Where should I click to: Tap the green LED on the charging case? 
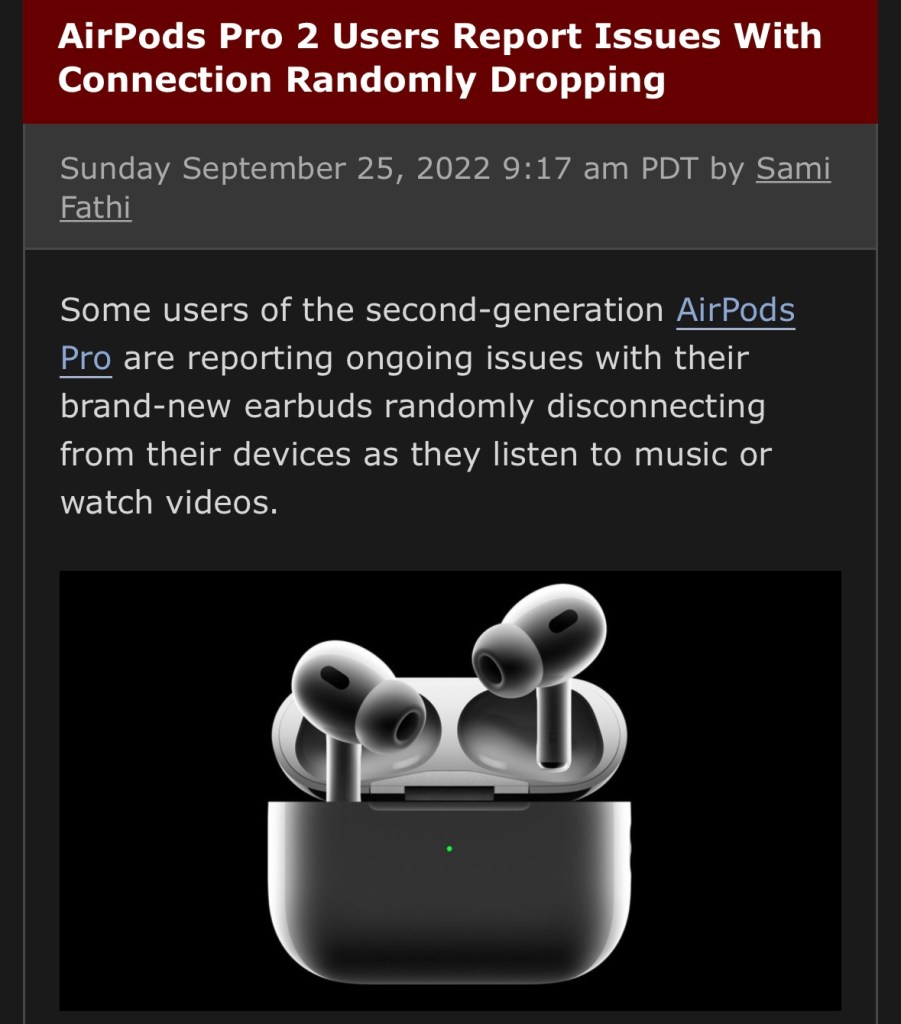[x=449, y=849]
